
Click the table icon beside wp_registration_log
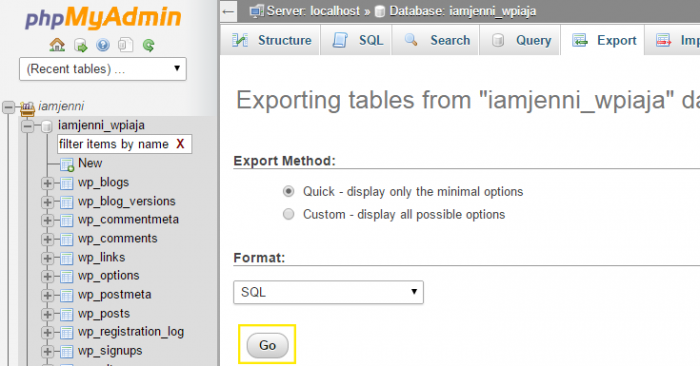point(67,333)
